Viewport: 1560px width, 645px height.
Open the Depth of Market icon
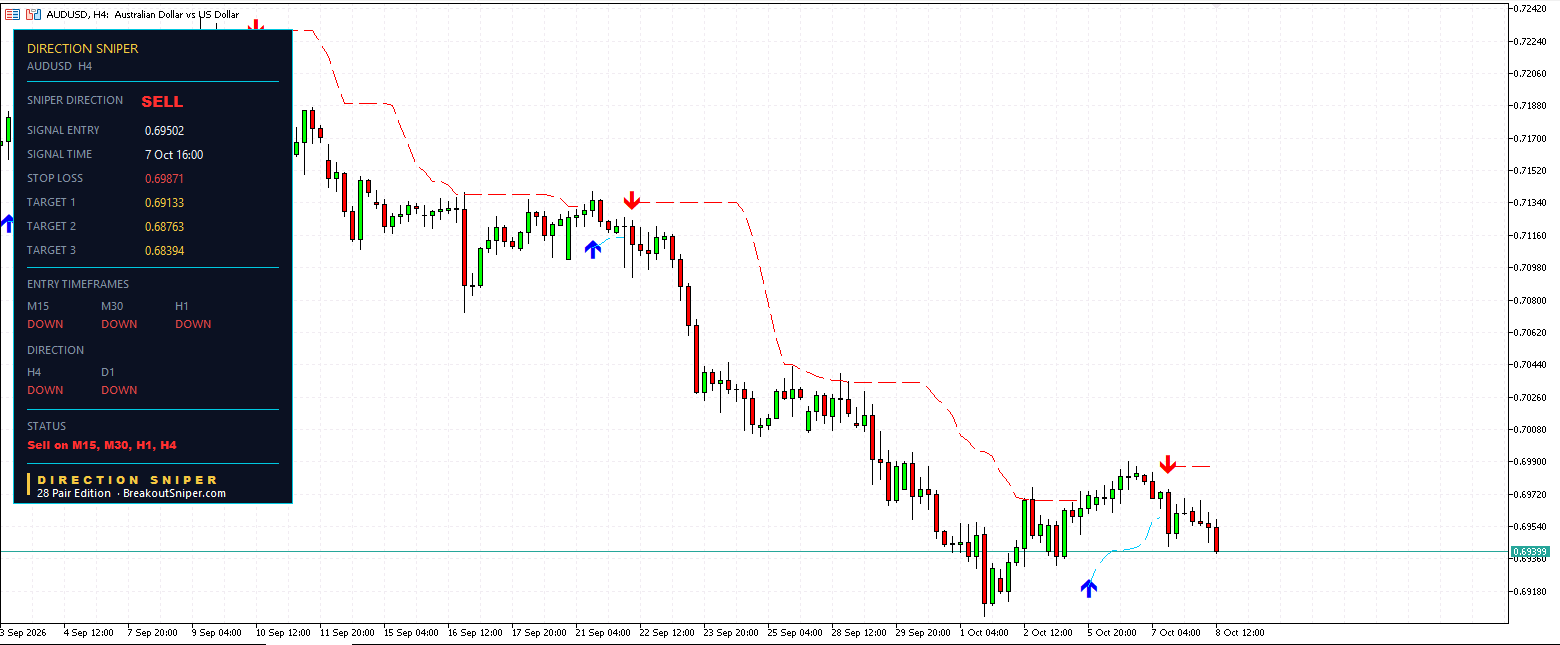(x=33, y=15)
